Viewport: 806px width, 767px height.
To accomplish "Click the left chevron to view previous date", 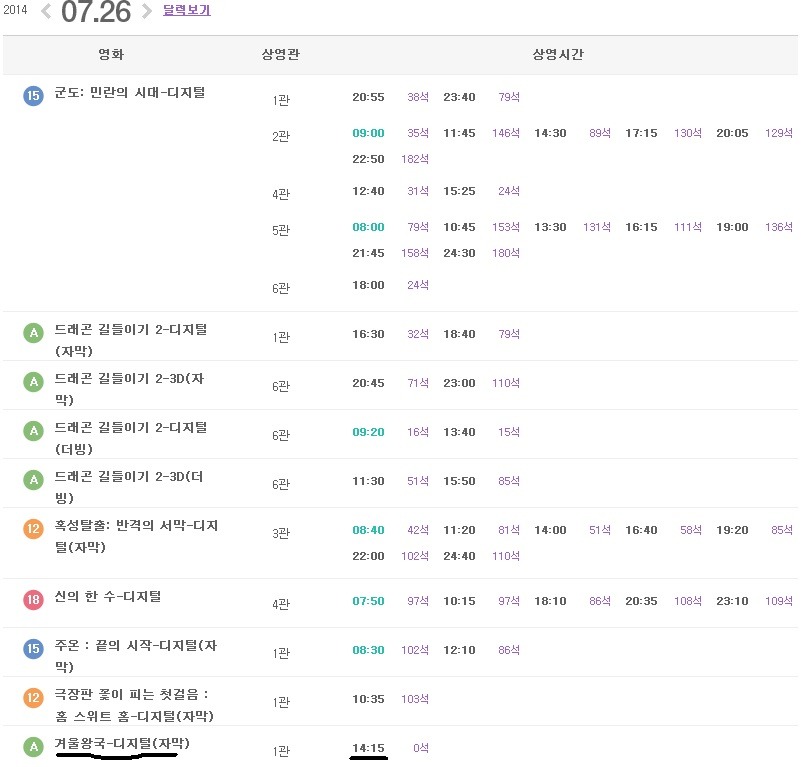I will [45, 12].
